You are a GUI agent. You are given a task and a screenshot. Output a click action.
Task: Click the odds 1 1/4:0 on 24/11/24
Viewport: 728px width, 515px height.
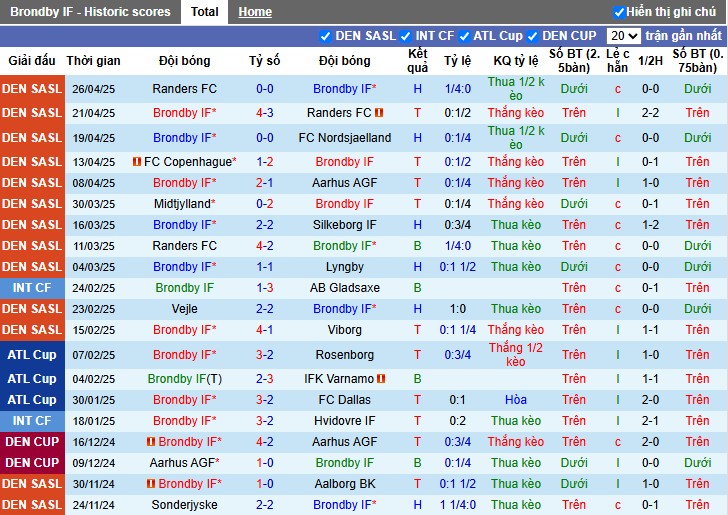point(457,505)
